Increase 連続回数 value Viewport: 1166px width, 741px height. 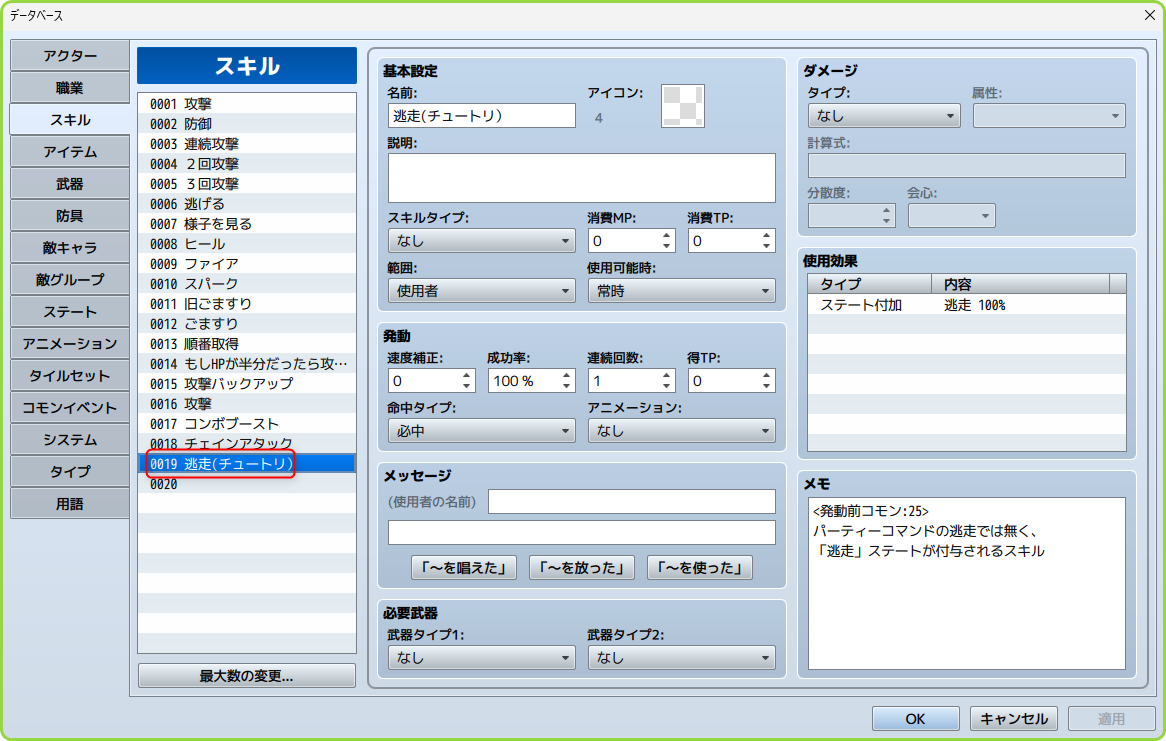pos(666,375)
